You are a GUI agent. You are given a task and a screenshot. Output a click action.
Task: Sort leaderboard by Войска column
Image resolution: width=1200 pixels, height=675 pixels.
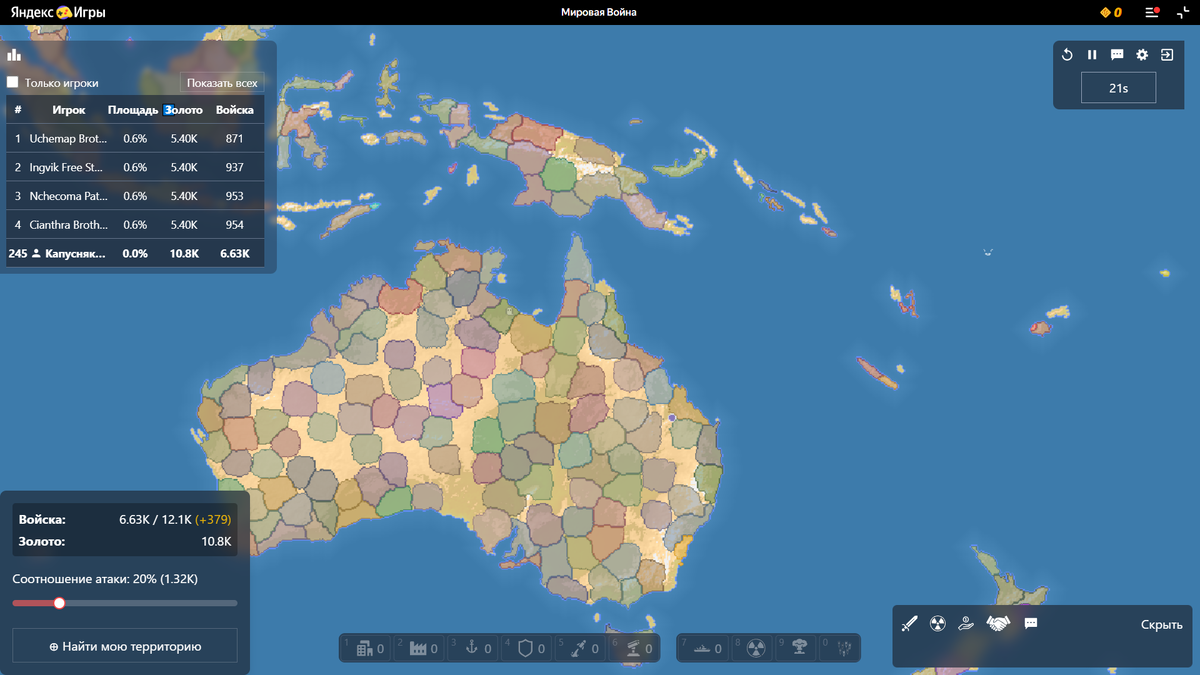click(235, 110)
